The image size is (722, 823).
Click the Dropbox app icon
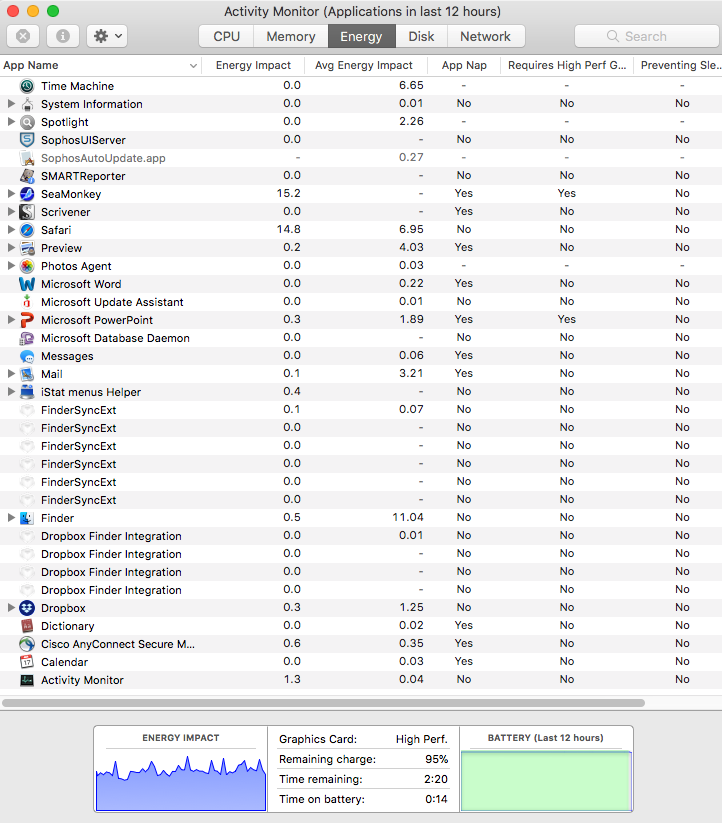[x=27, y=608]
